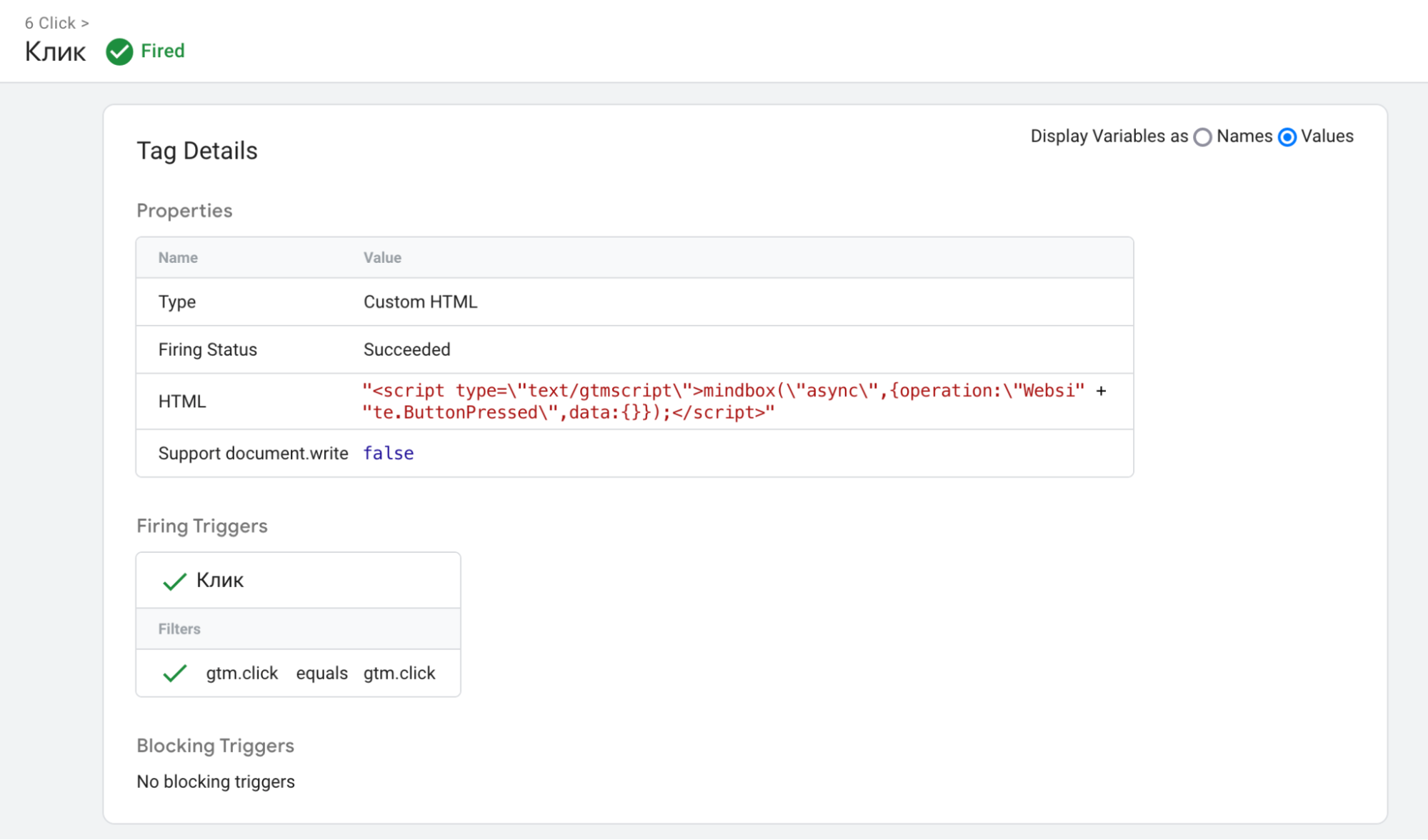Click the 'Клик' tag title at top
The height and width of the screenshot is (840, 1428).
pos(55,52)
